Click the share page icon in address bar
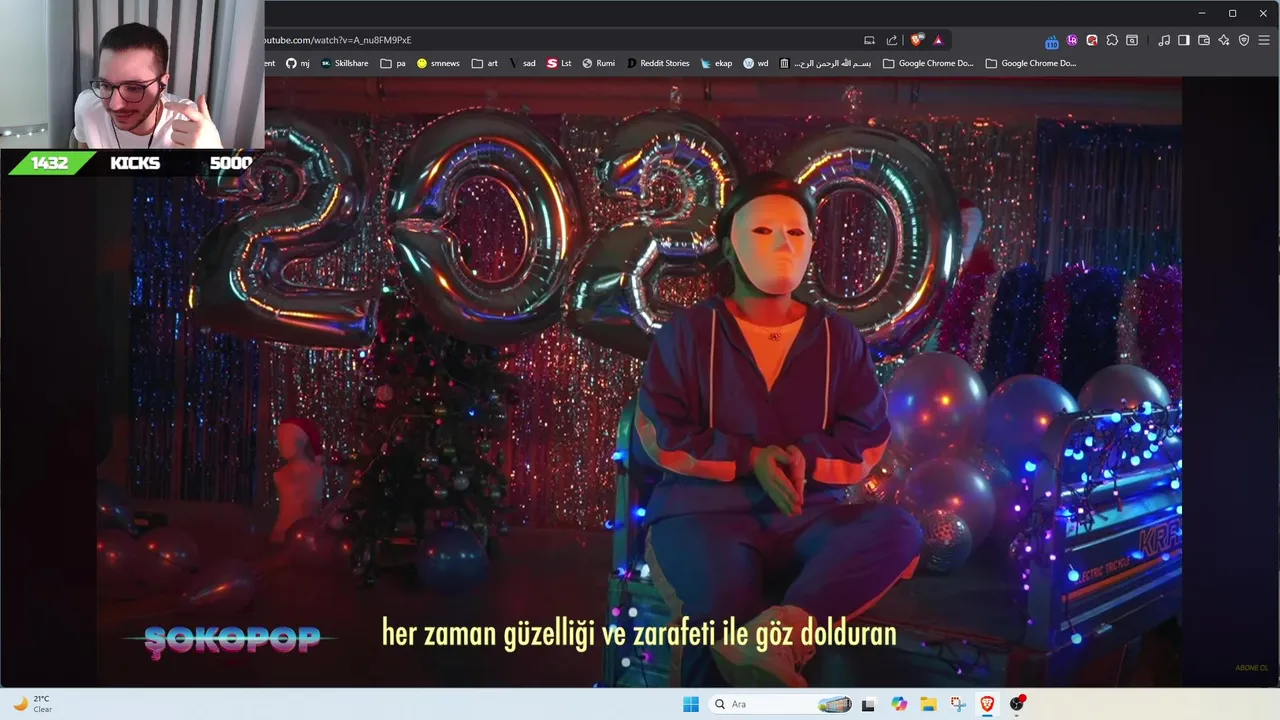The width and height of the screenshot is (1280, 720). (x=892, y=40)
